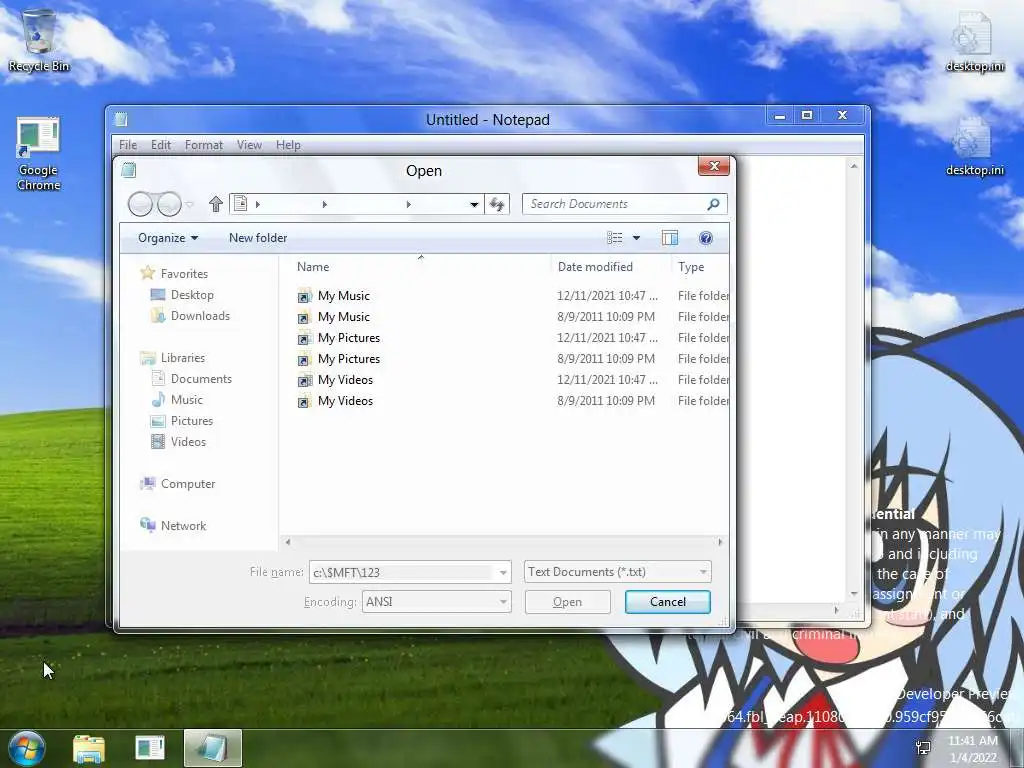Open Notepad Help menu

coord(288,145)
